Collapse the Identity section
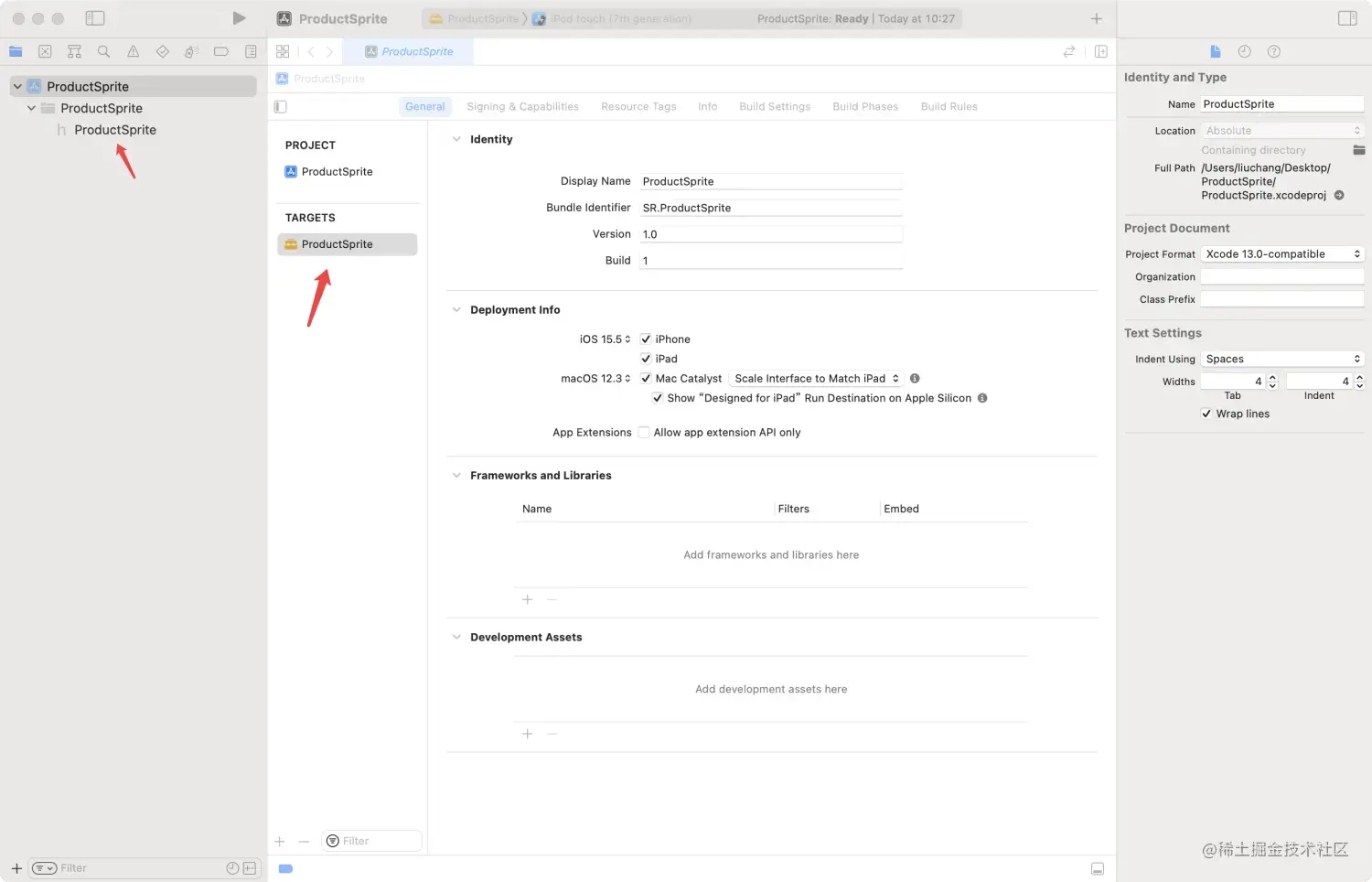Viewport: 1372px width, 882px height. point(456,139)
